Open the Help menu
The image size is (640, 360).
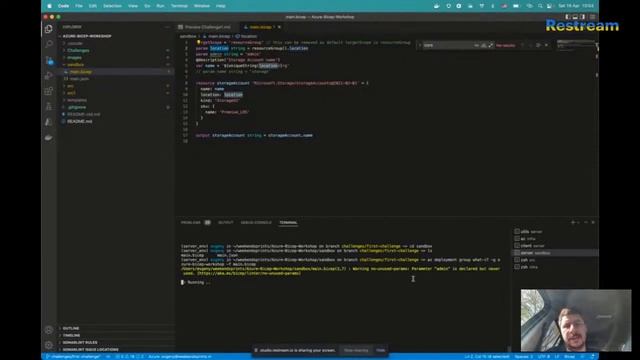coord(220,6)
